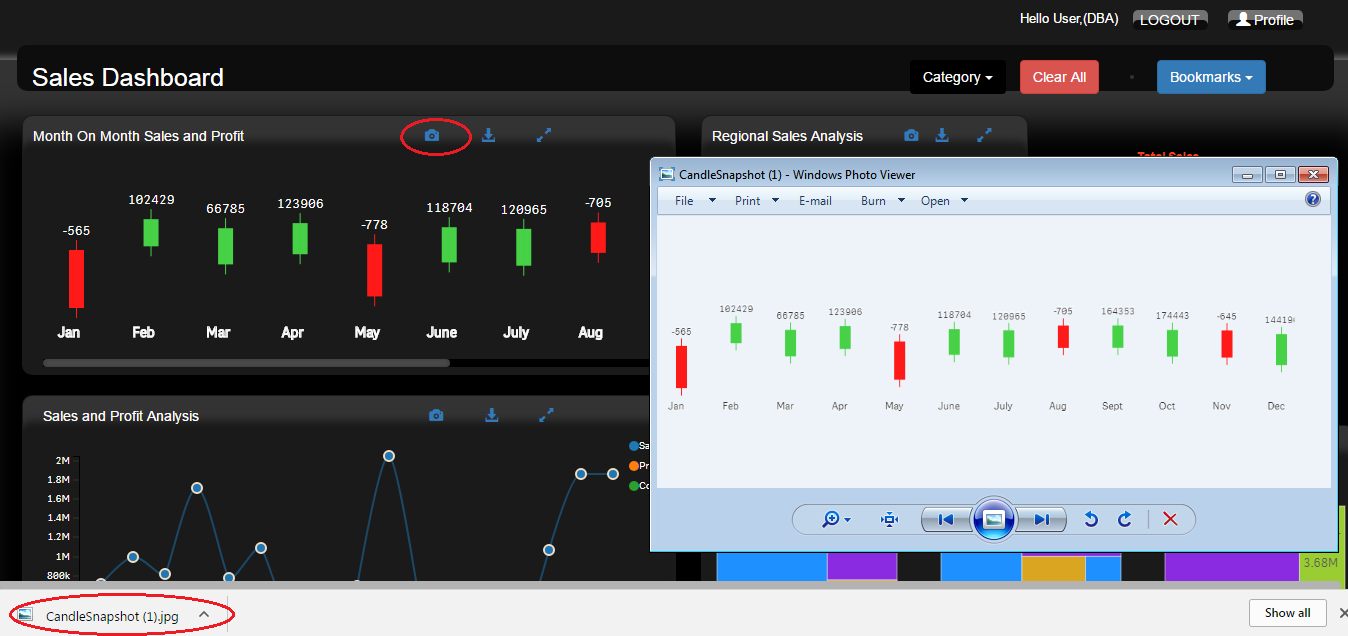Maximize the Sales and Profit Analysis panel
The height and width of the screenshot is (636, 1348).
tap(546, 415)
